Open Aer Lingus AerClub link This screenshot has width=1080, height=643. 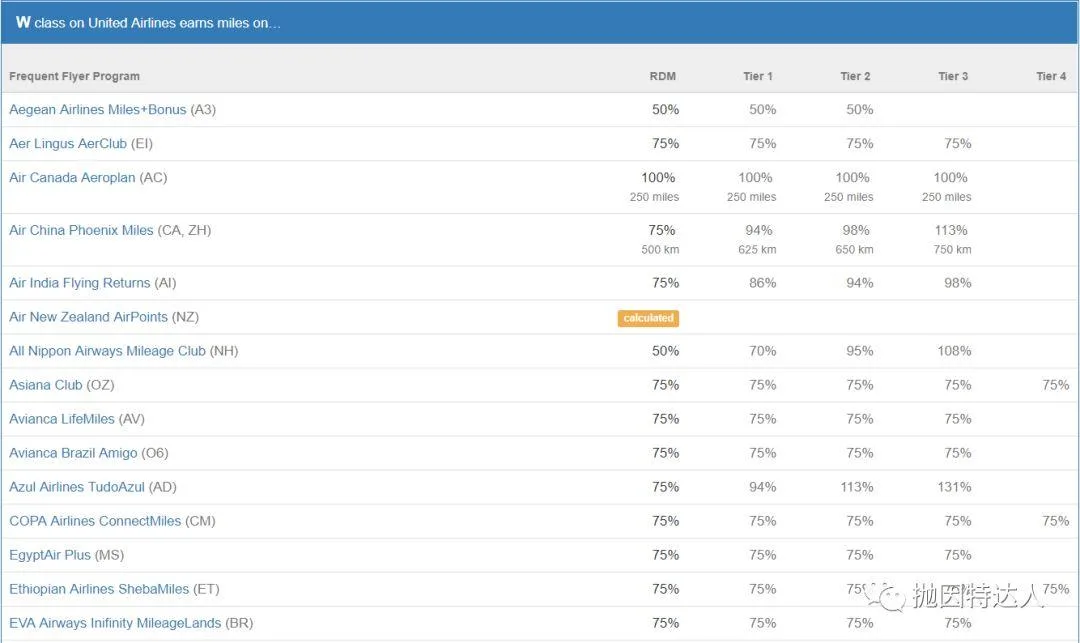click(x=68, y=143)
